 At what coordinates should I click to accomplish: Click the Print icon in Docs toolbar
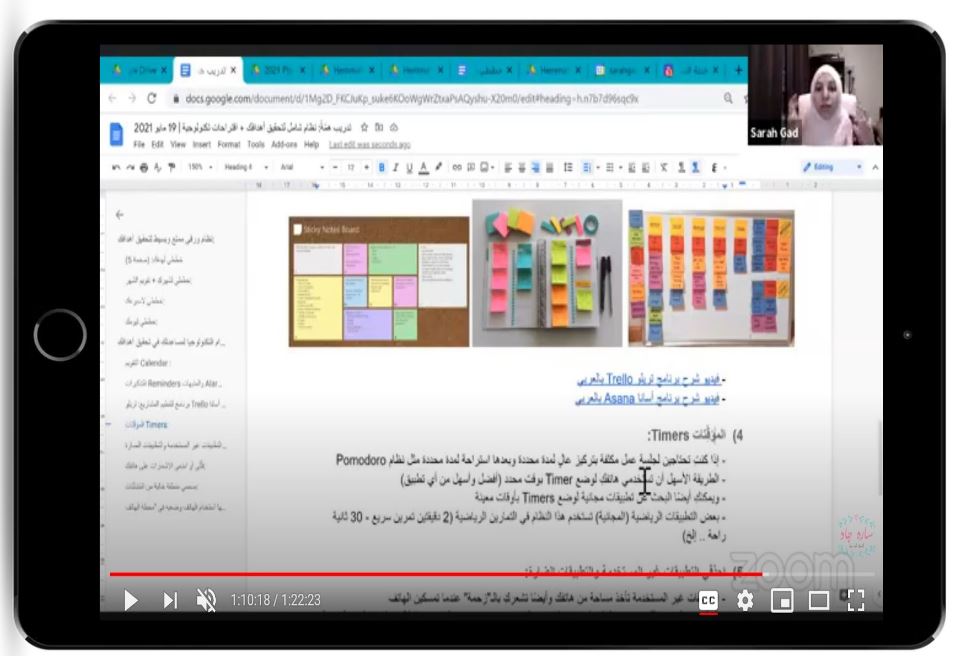click(145, 167)
